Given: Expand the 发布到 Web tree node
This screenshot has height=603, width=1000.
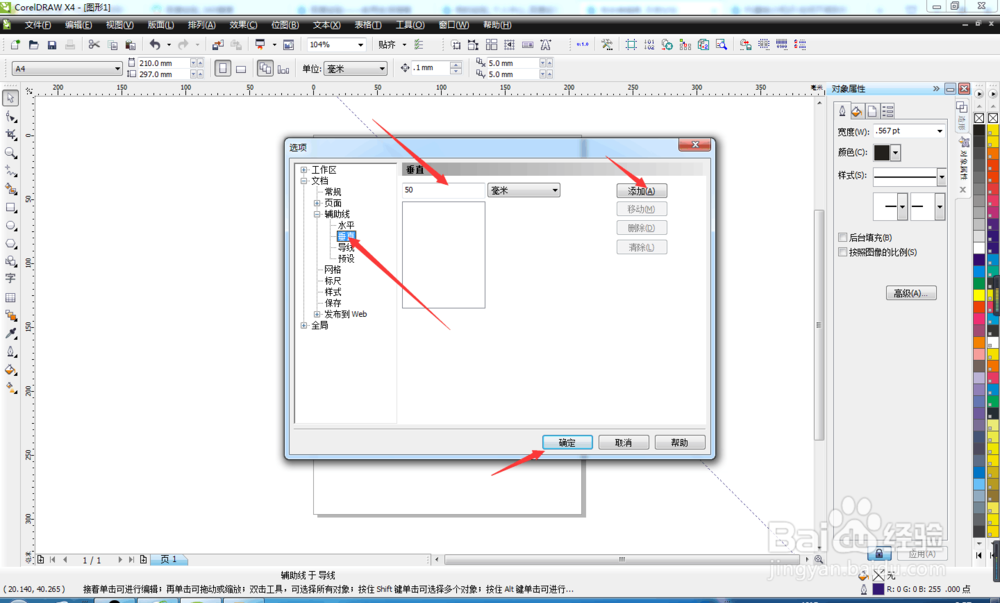Looking at the screenshot, I should 317,314.
